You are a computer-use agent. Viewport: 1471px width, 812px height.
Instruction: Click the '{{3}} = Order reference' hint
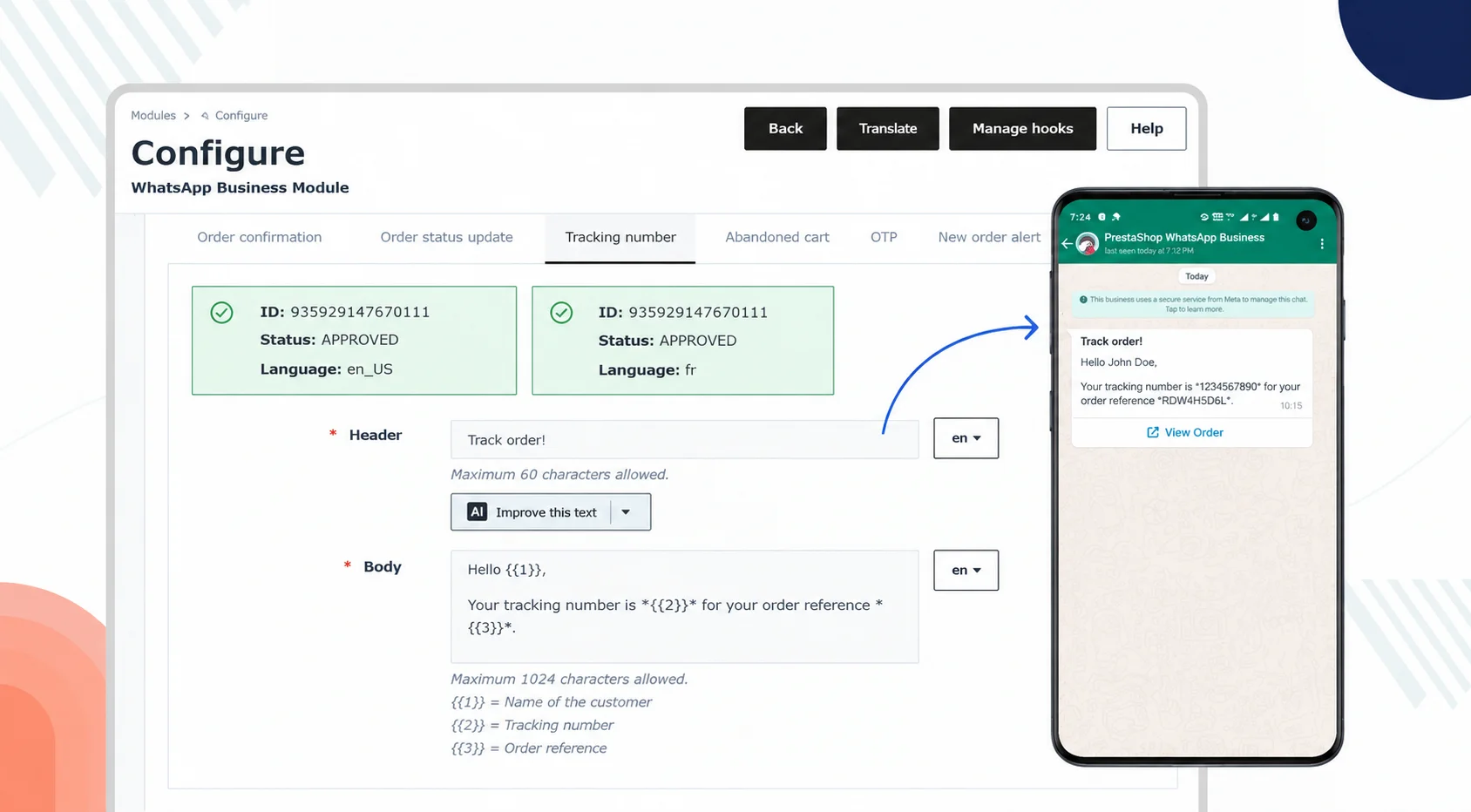click(x=528, y=748)
